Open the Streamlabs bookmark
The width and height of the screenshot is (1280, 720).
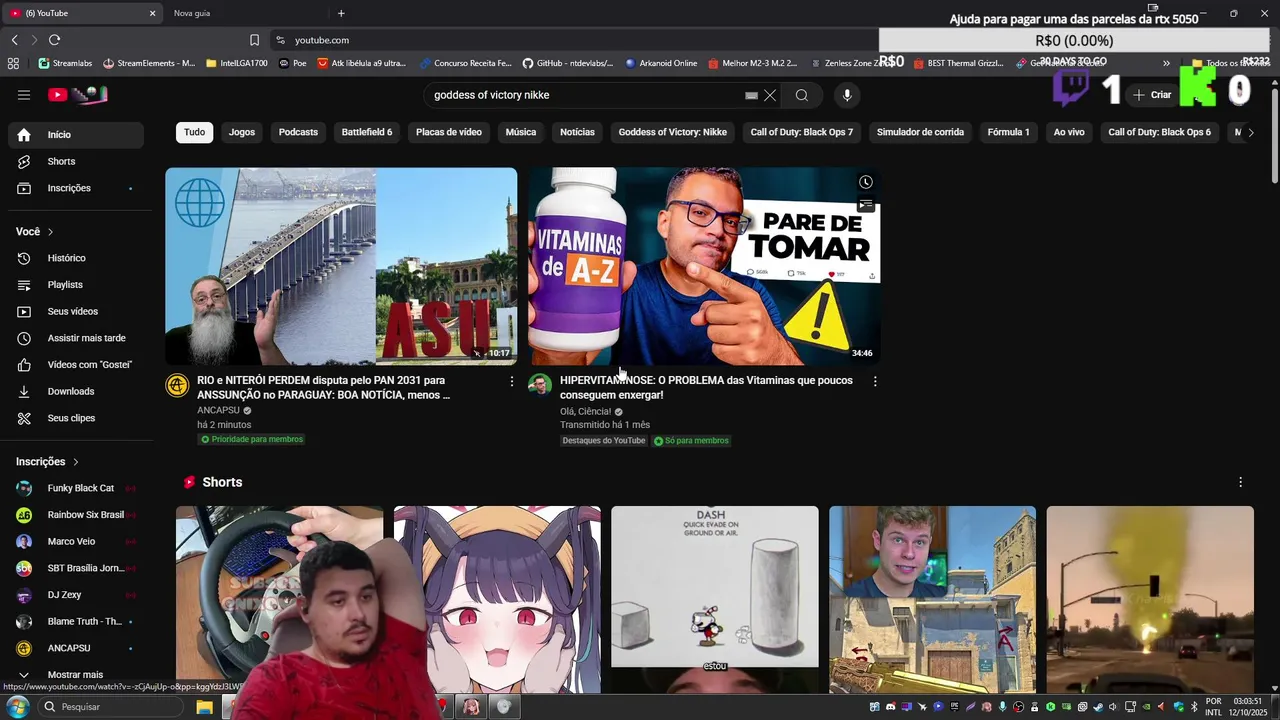coord(65,63)
